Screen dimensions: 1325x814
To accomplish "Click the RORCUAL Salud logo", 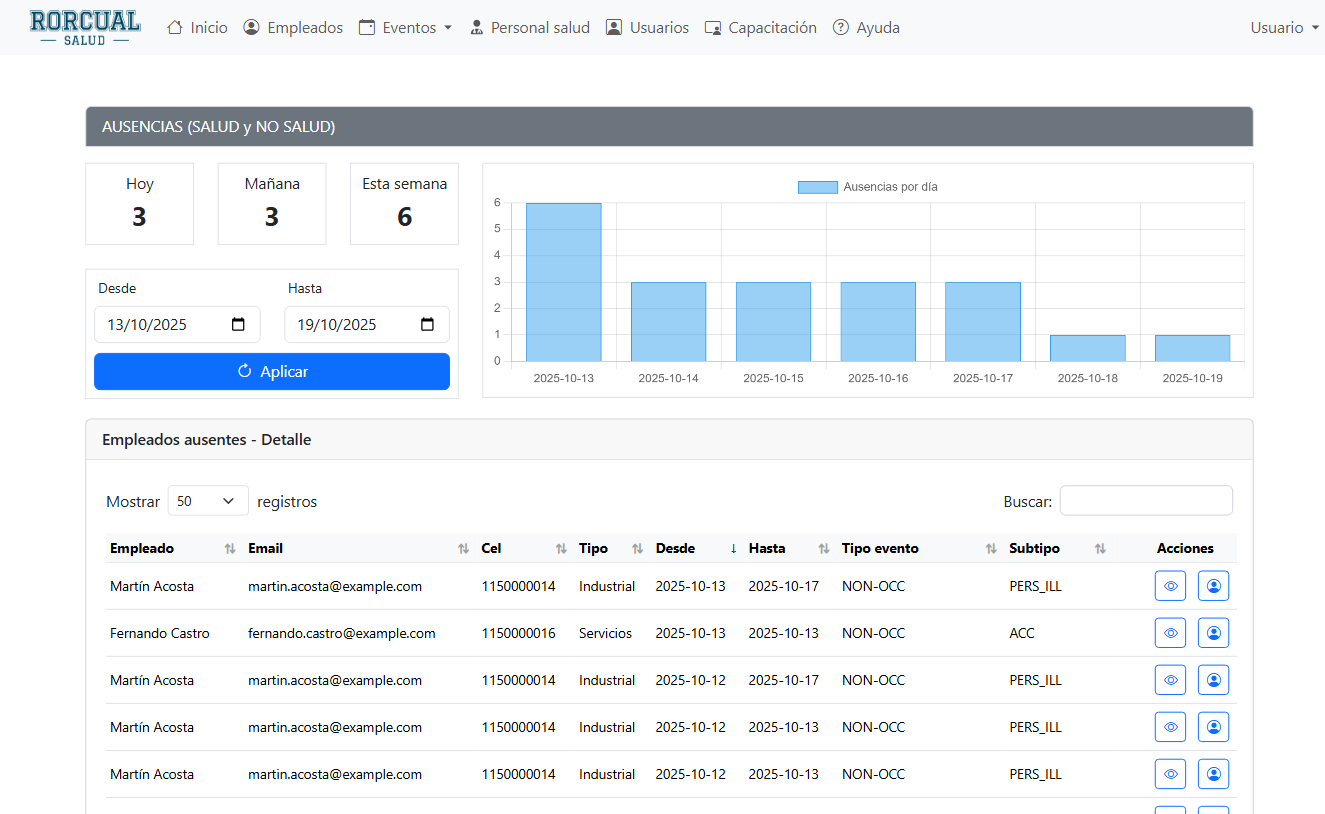I will pyautogui.click(x=85, y=28).
